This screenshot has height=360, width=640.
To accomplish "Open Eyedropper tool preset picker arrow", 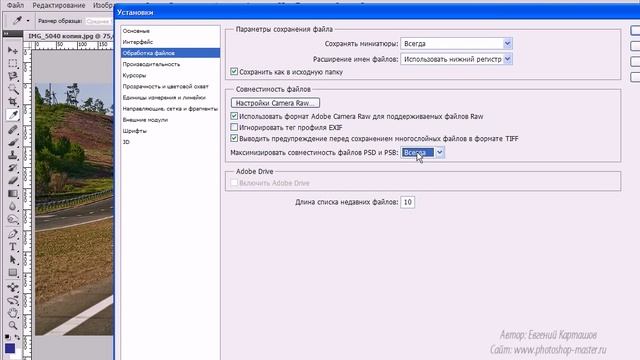I will 28,21.
